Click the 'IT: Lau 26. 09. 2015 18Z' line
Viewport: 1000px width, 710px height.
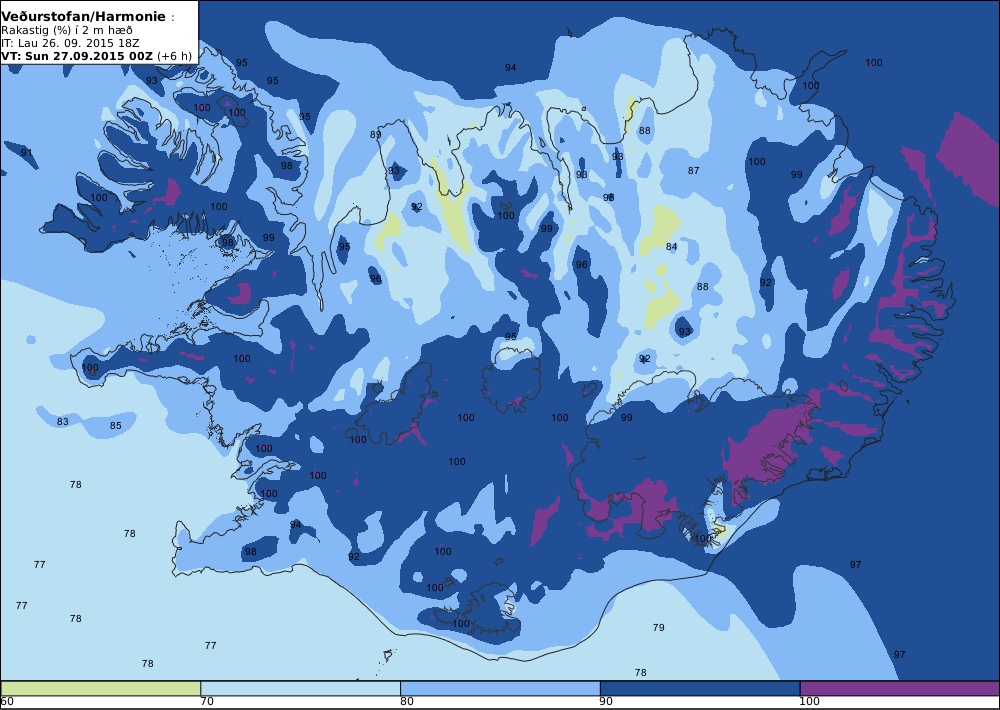70,43
